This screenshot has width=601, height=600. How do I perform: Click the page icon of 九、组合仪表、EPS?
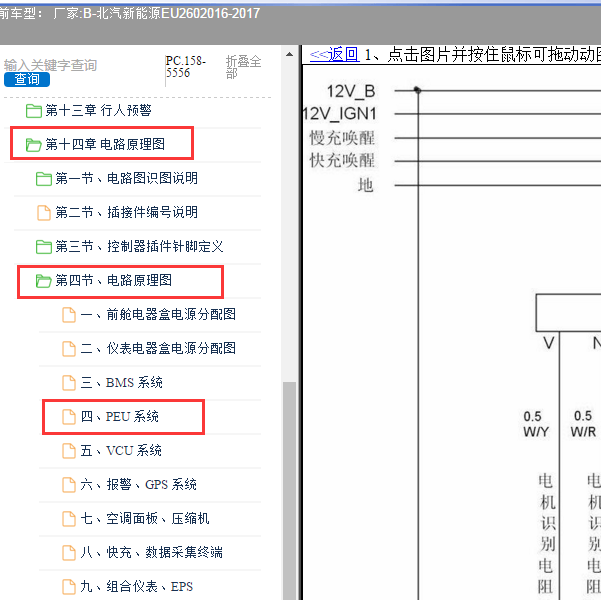[69, 587]
